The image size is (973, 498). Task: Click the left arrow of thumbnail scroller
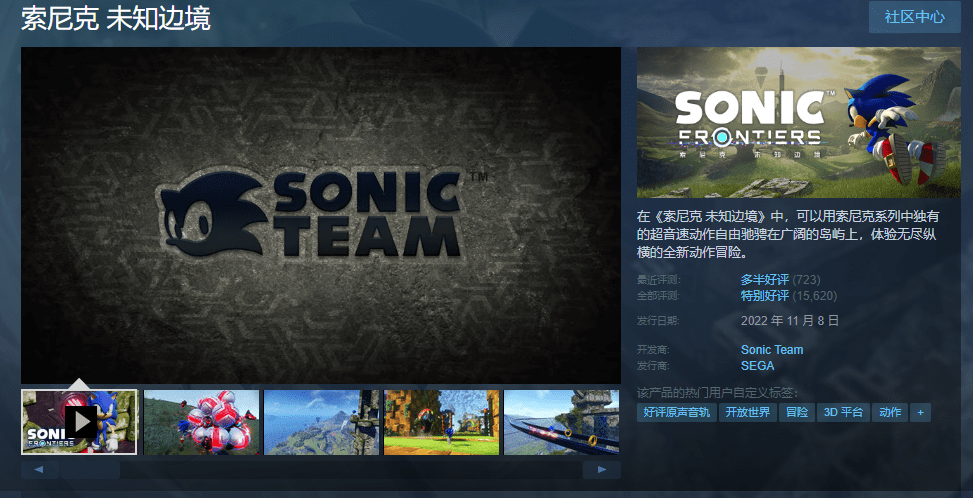39,469
